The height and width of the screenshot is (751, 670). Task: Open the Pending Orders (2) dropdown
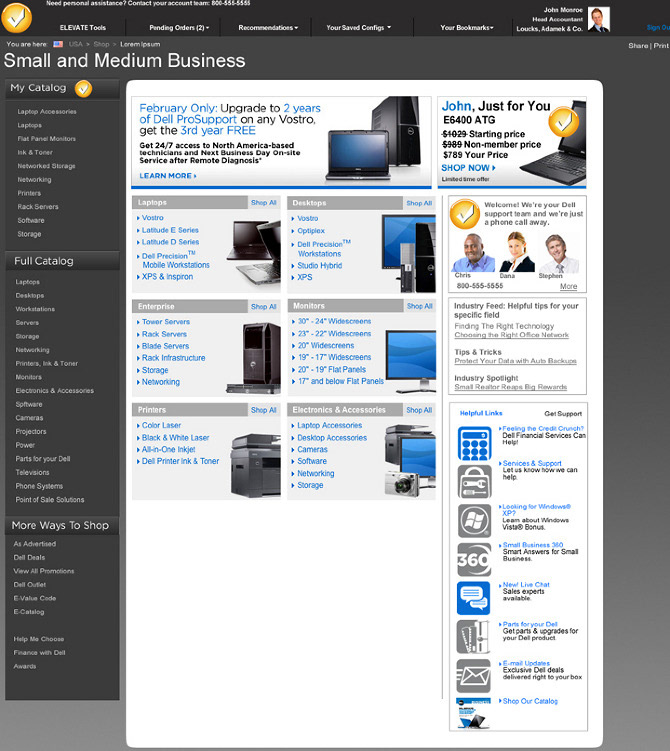click(x=179, y=28)
